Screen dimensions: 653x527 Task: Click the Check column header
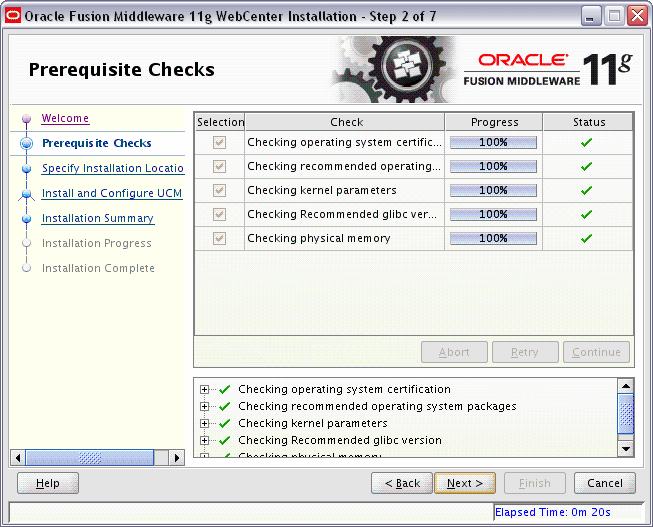[345, 122]
